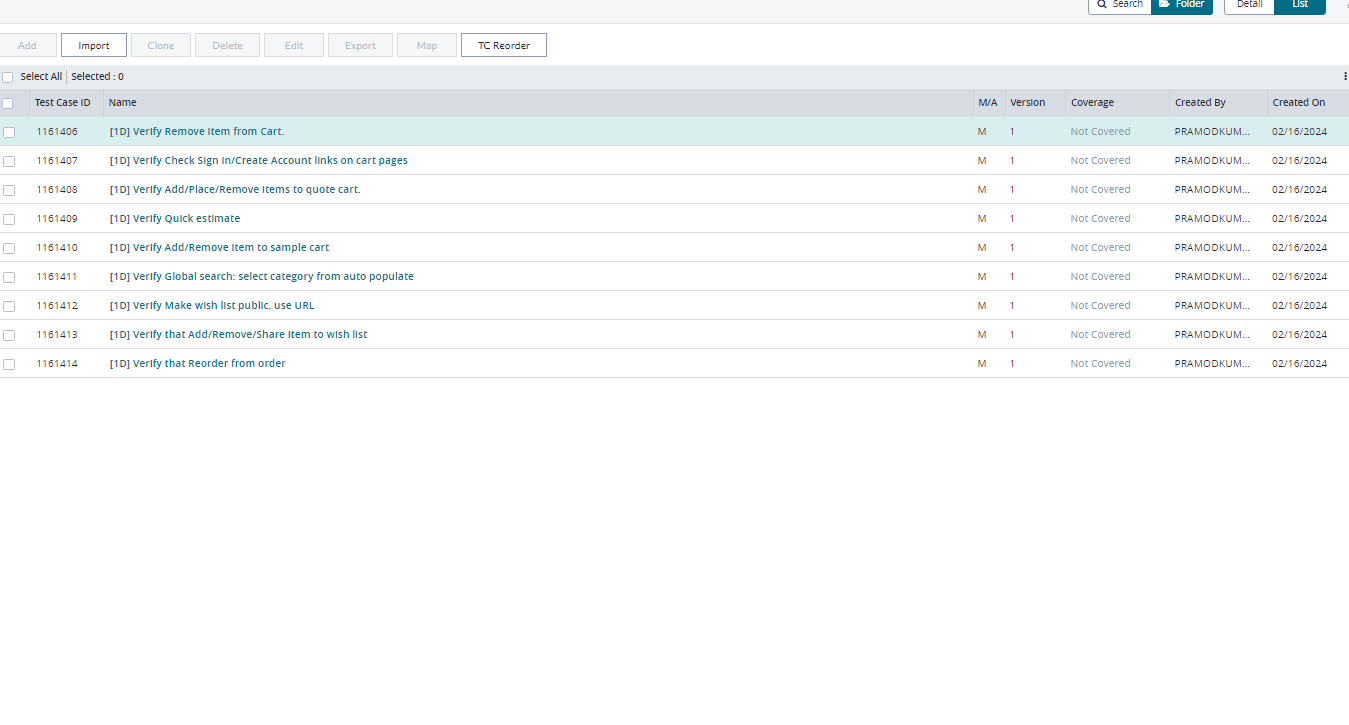Tick the checkbox for test case 1161409

tap(9, 219)
